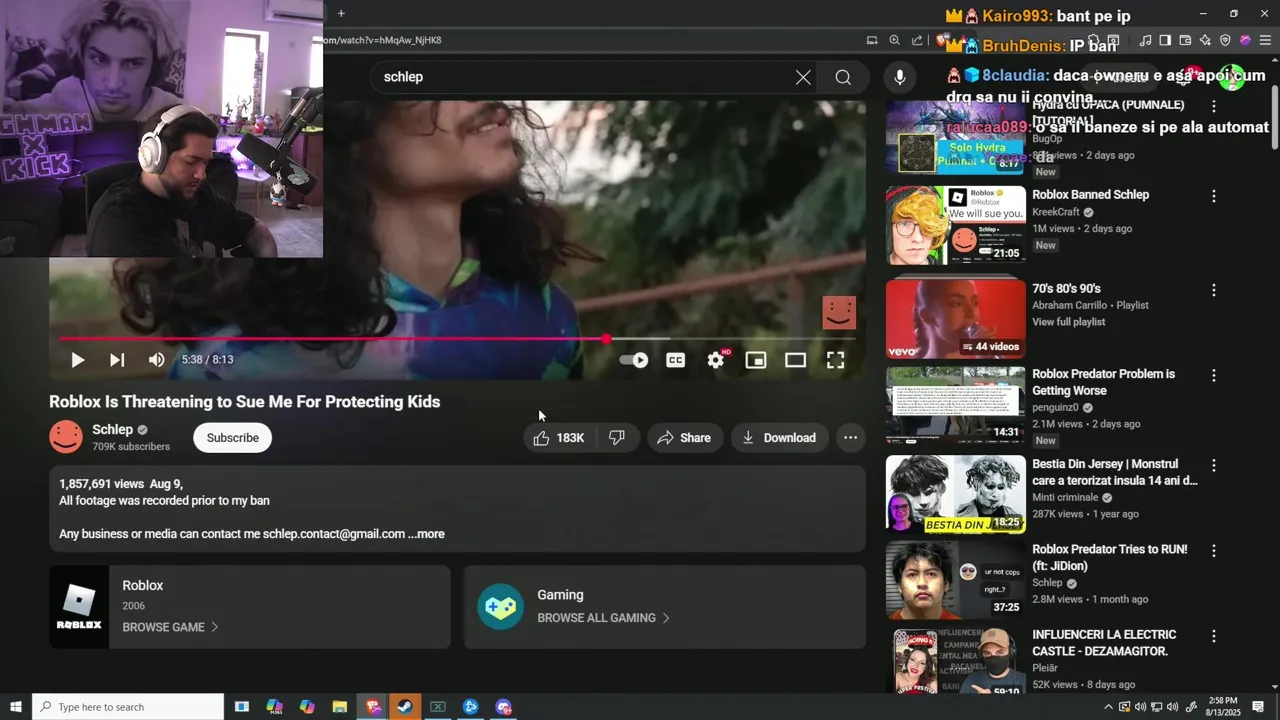The height and width of the screenshot is (720, 1280).
Task: Open notification center icon
Action: [x=1258, y=707]
